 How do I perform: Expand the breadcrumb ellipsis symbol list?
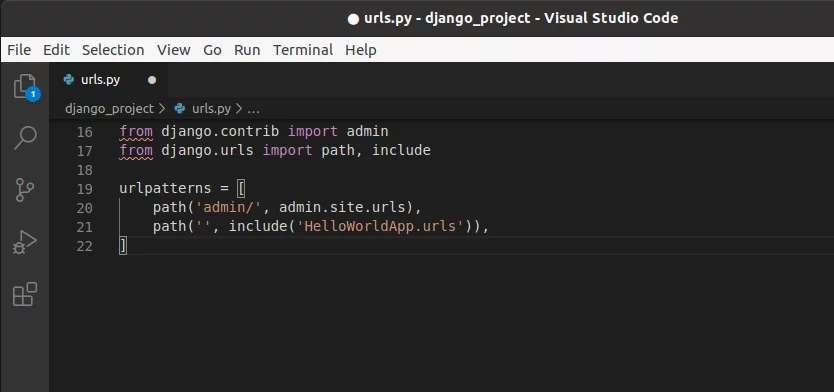(254, 109)
